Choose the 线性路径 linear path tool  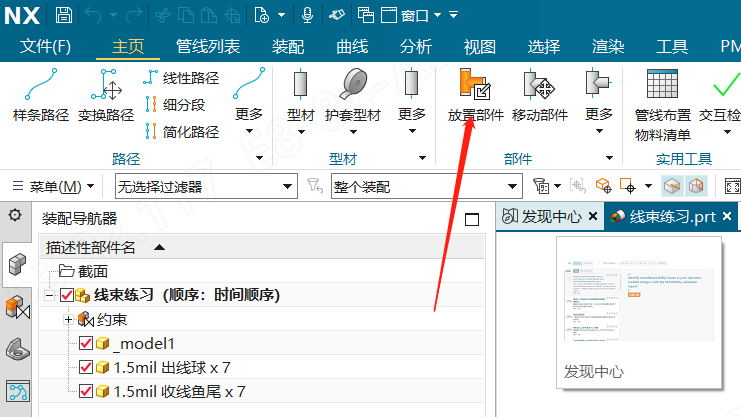tap(181, 78)
